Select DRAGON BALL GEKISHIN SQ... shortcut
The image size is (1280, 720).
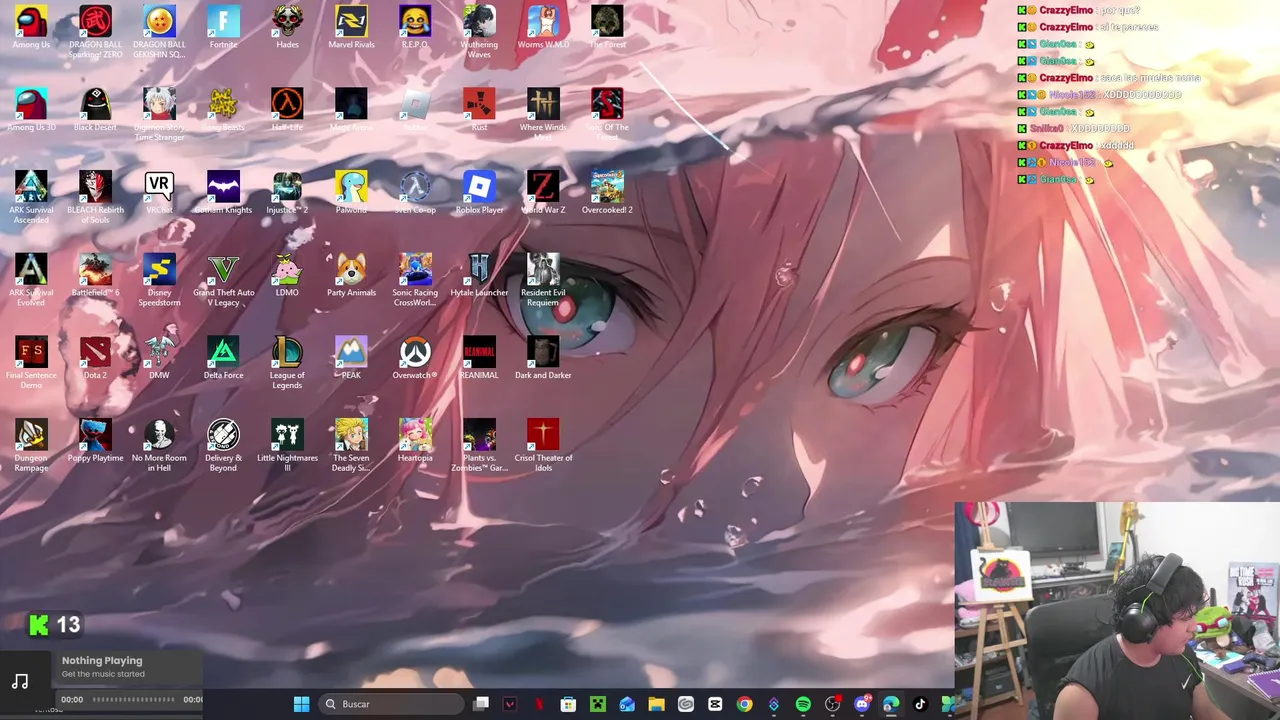coord(159,32)
